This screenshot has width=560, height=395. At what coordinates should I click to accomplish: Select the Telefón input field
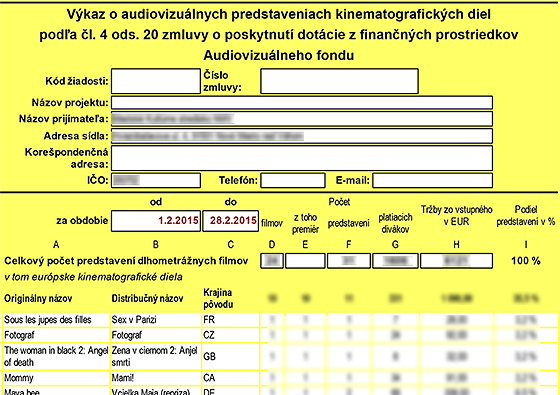tap(293, 180)
